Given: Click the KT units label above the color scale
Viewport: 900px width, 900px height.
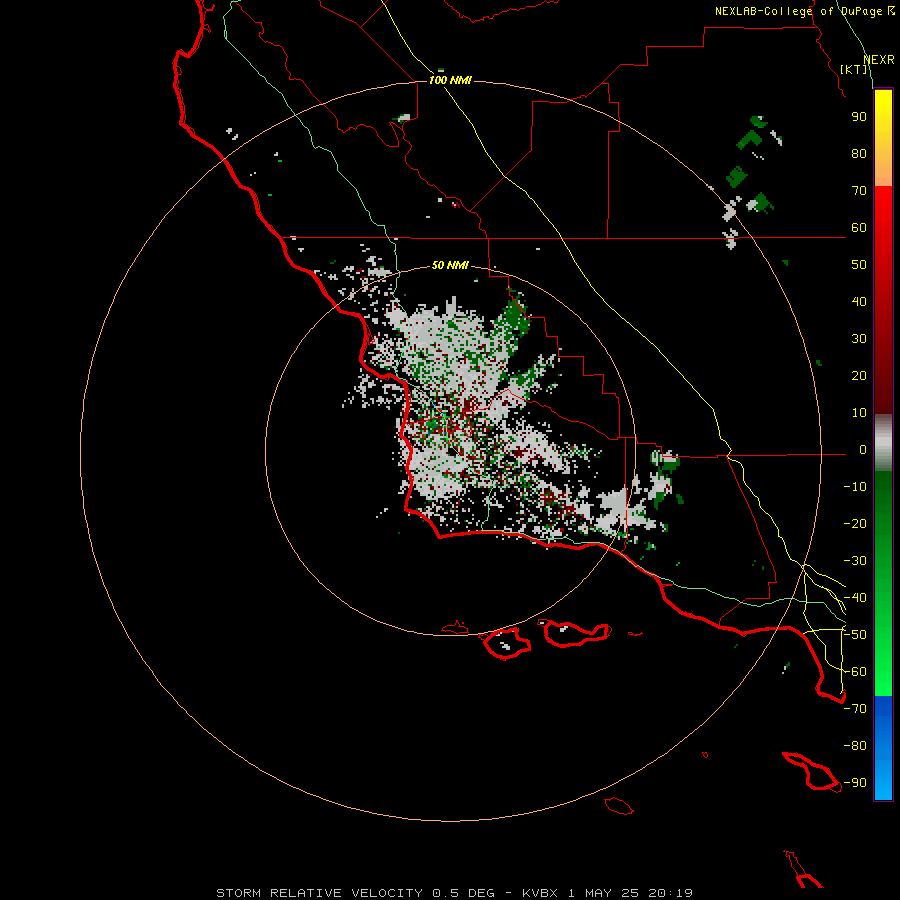Looking at the screenshot, I should point(854,69).
